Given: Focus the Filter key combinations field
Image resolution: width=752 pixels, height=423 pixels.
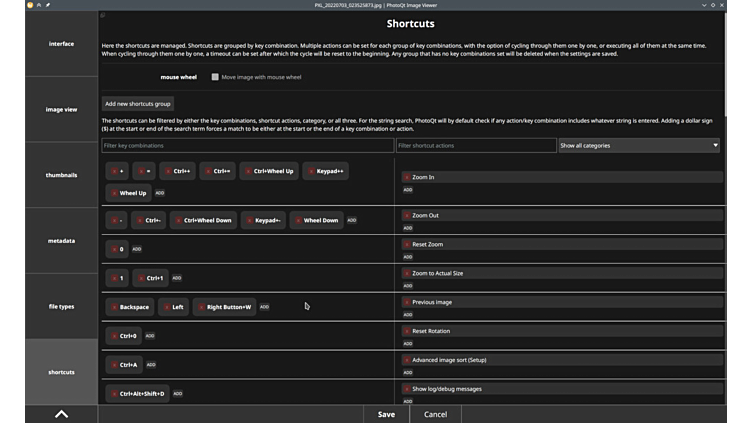Looking at the screenshot, I should pyautogui.click(x=247, y=146).
